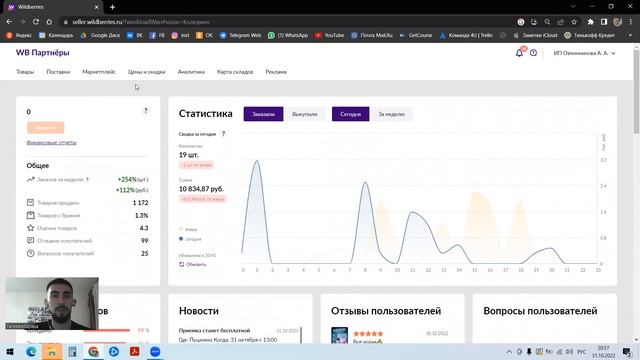Screen dimensions: 640x360
Task: Click the page vertical scrollbar
Action: pyautogui.click(x=636, y=92)
